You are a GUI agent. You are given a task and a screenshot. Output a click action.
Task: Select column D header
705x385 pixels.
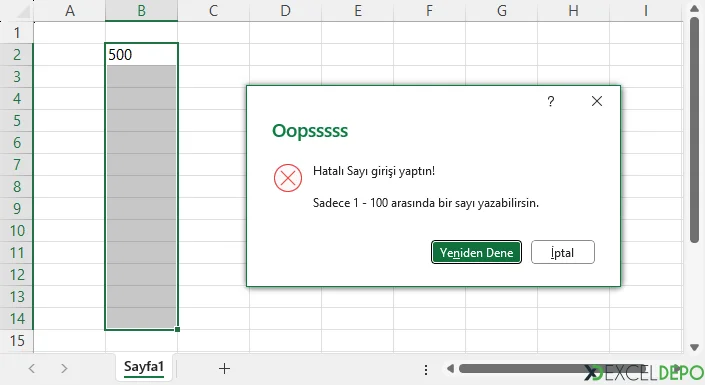pyautogui.click(x=286, y=10)
